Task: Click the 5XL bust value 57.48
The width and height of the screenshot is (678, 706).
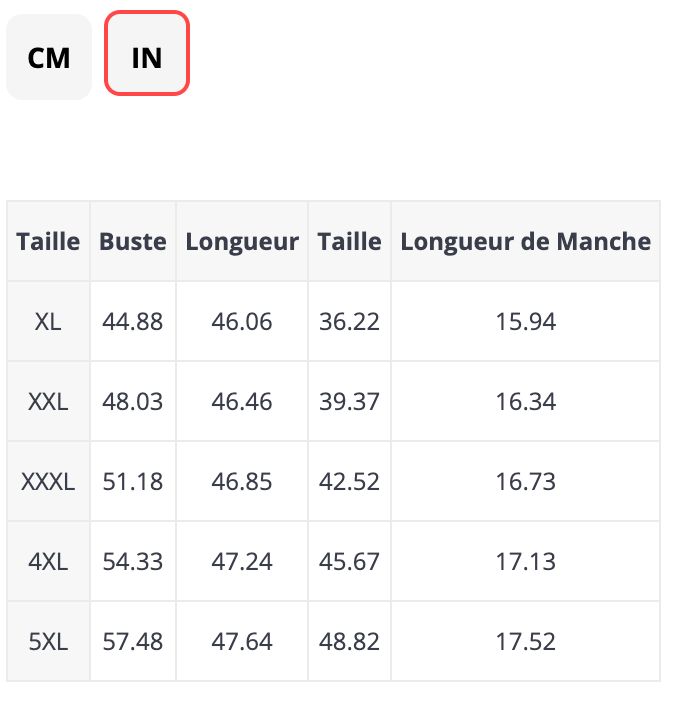Action: click(133, 641)
